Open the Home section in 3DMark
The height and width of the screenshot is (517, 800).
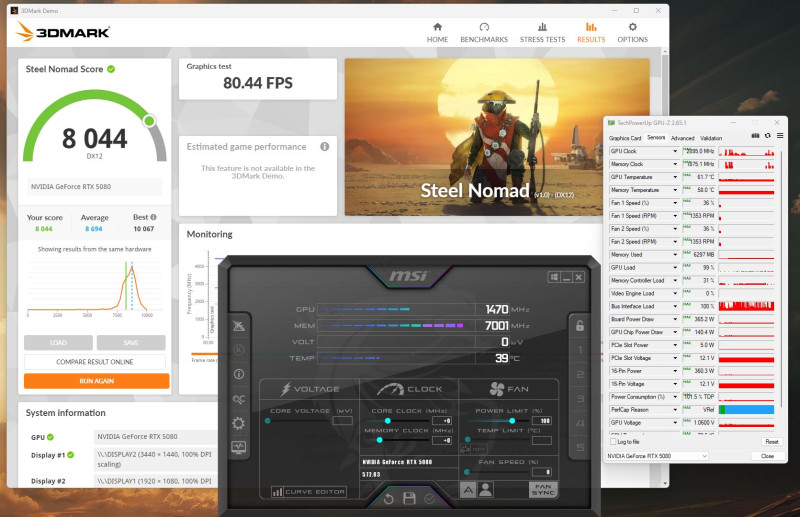437,33
